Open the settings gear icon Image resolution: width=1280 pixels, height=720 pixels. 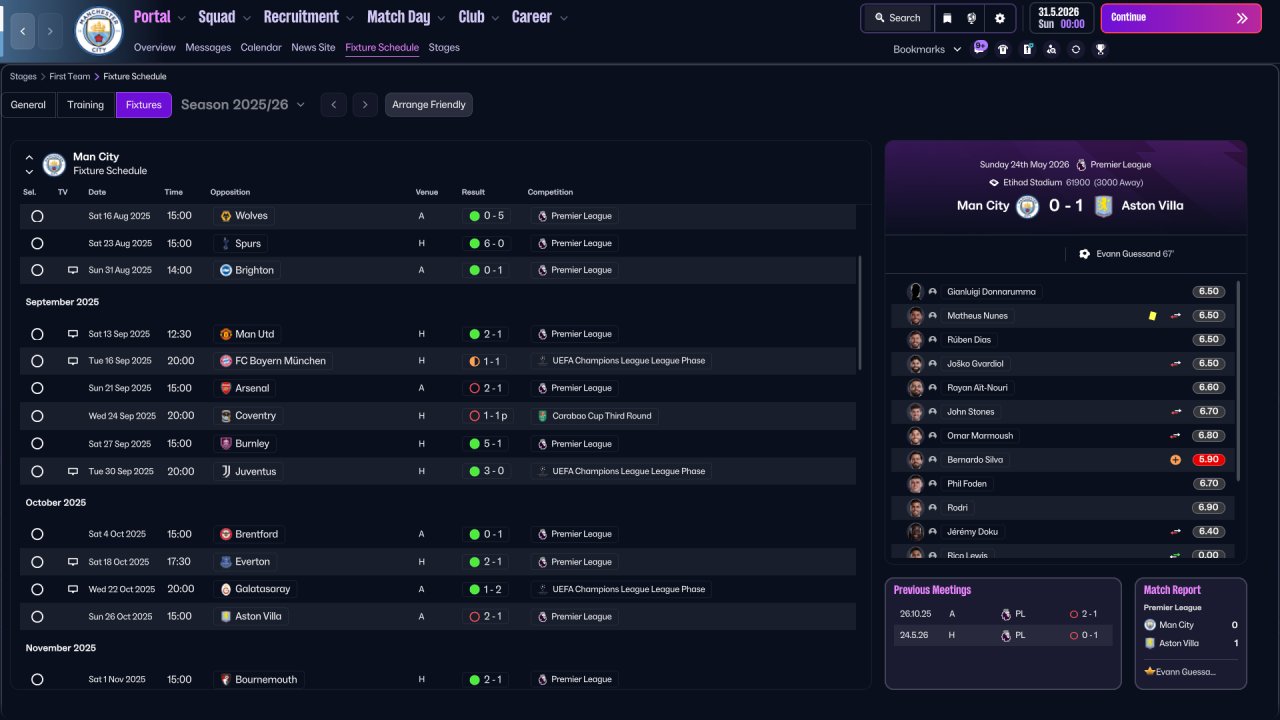pyautogui.click(x=999, y=18)
